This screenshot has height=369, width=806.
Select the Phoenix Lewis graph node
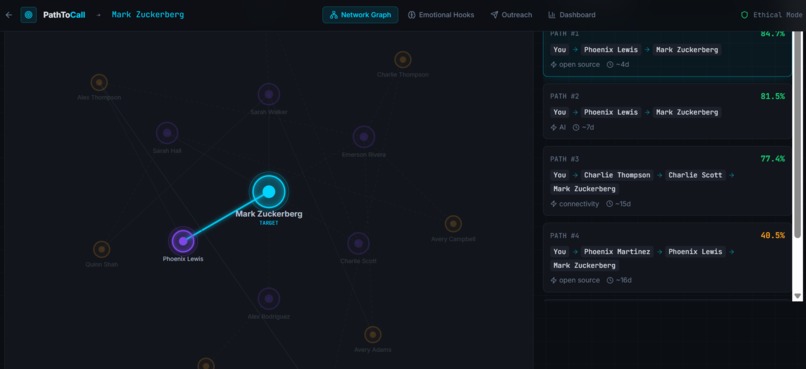[182, 241]
